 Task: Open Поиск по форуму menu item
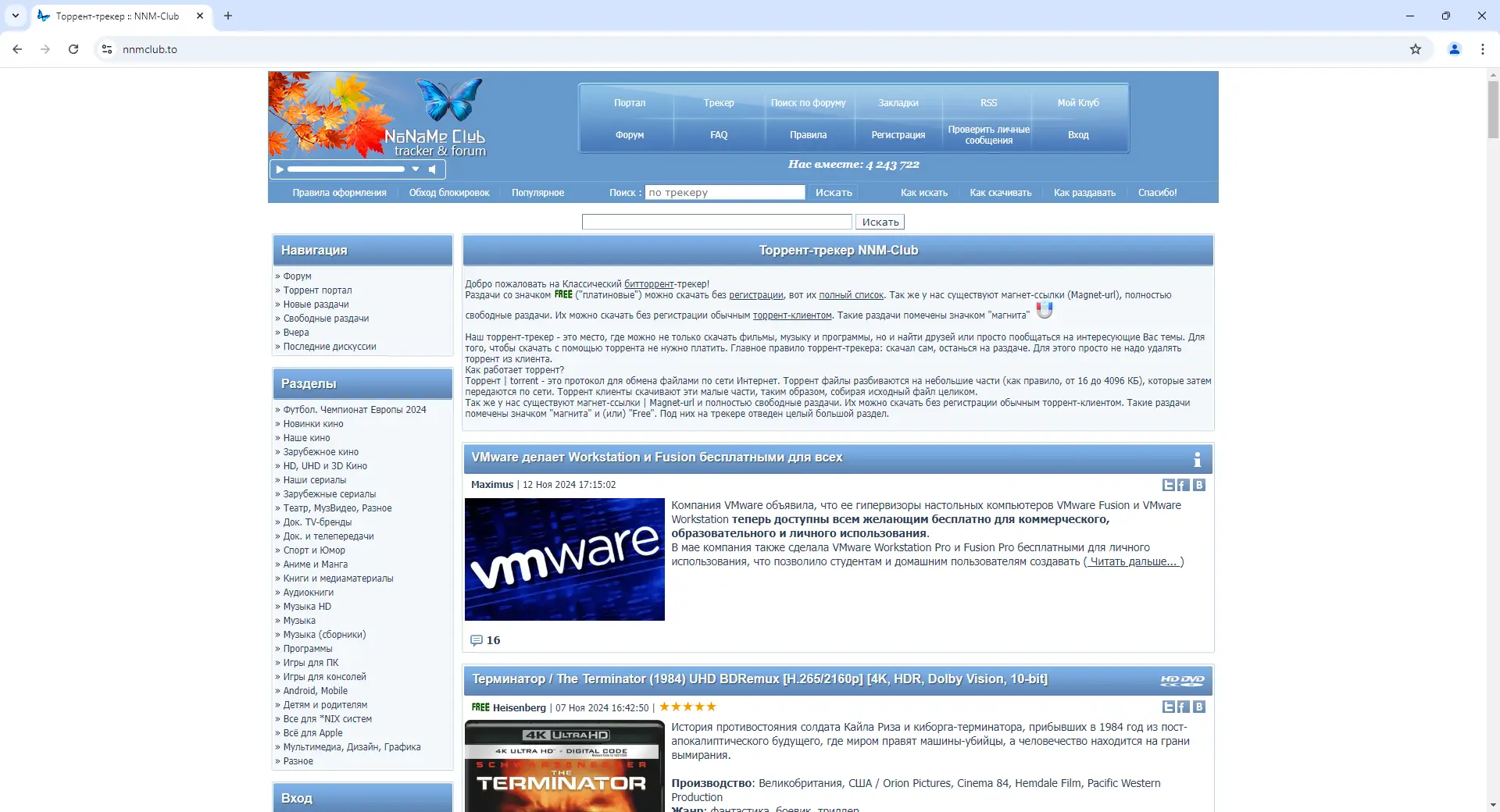(x=808, y=103)
